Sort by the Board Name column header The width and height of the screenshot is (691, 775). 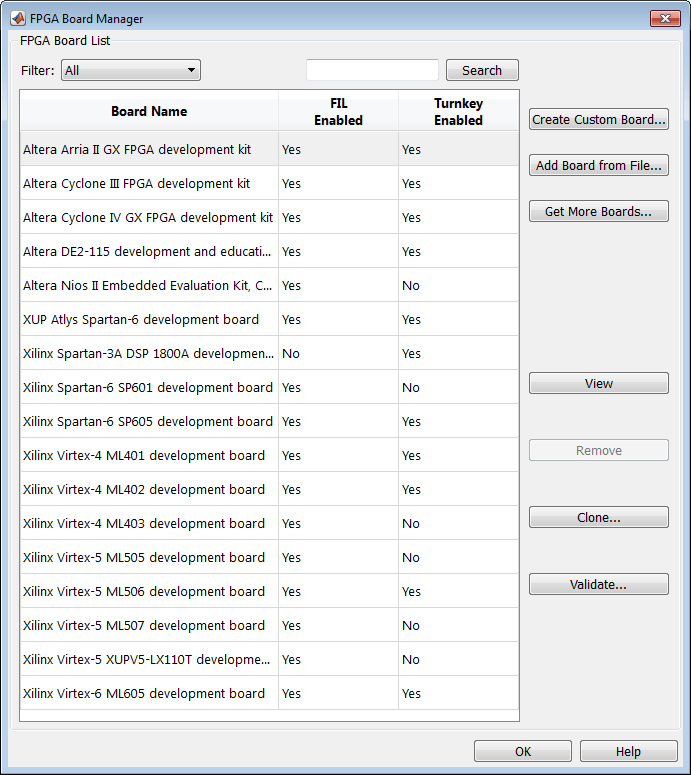click(149, 111)
